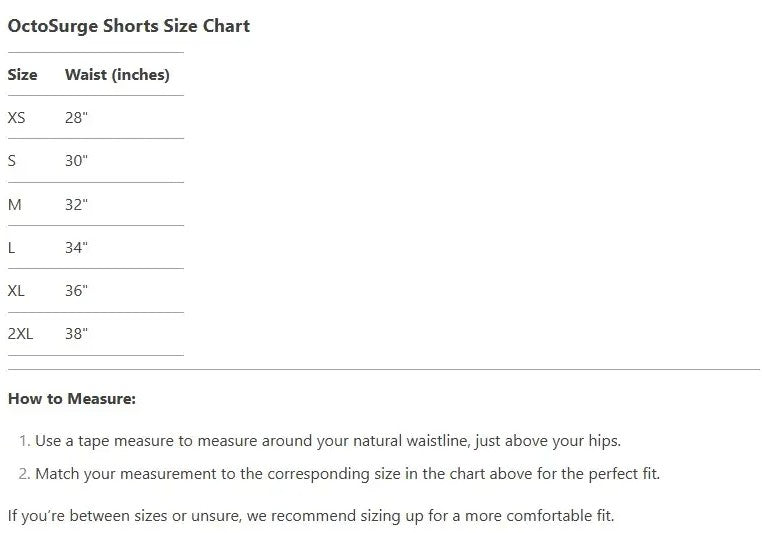Click the 32" waist measurement

point(76,205)
